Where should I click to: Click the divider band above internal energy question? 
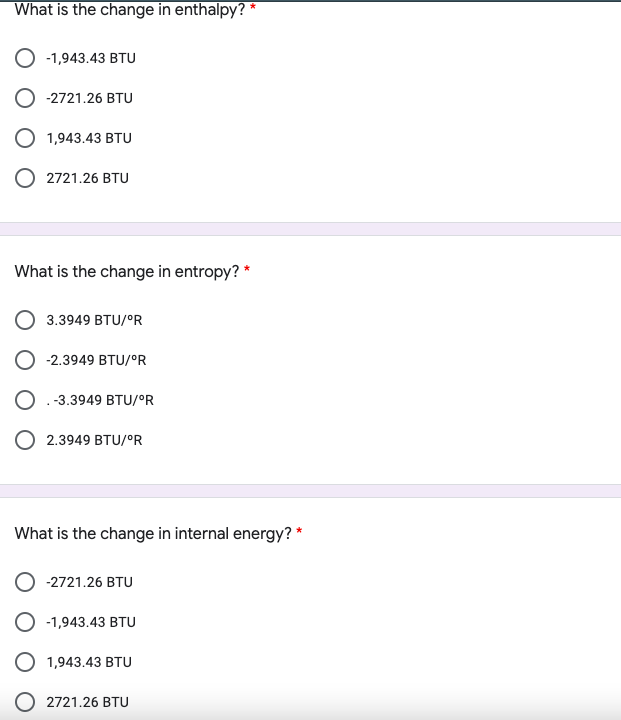point(310,491)
